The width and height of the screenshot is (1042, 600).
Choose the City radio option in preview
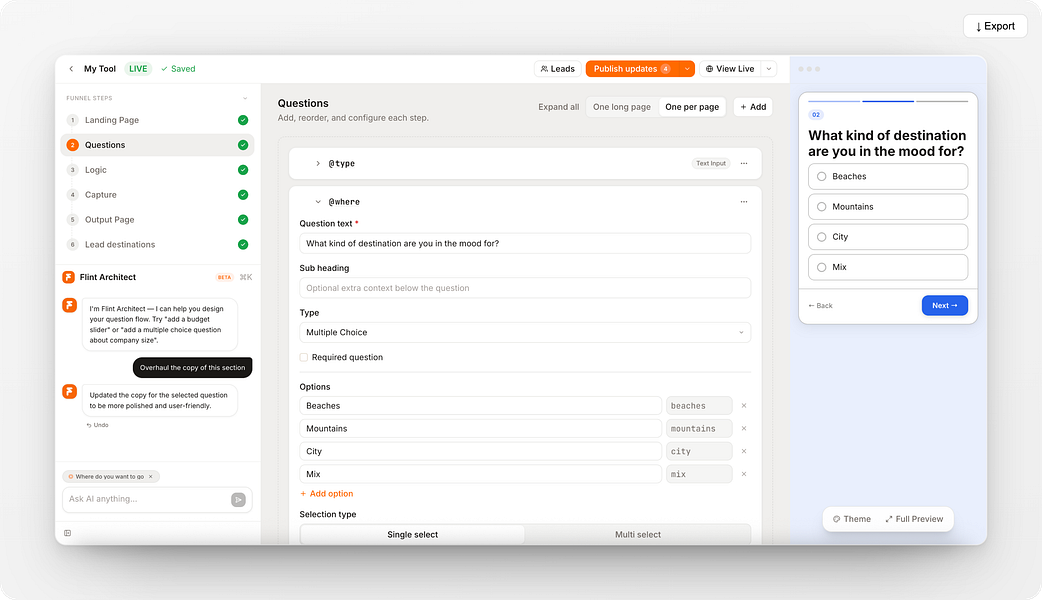tap(821, 237)
